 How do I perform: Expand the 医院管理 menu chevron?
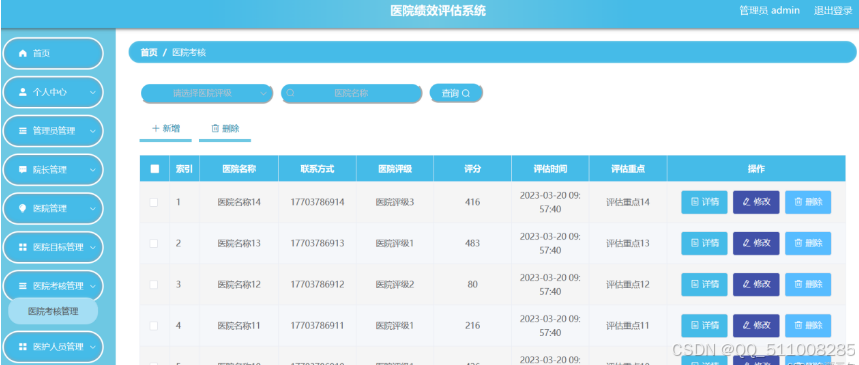(93, 208)
